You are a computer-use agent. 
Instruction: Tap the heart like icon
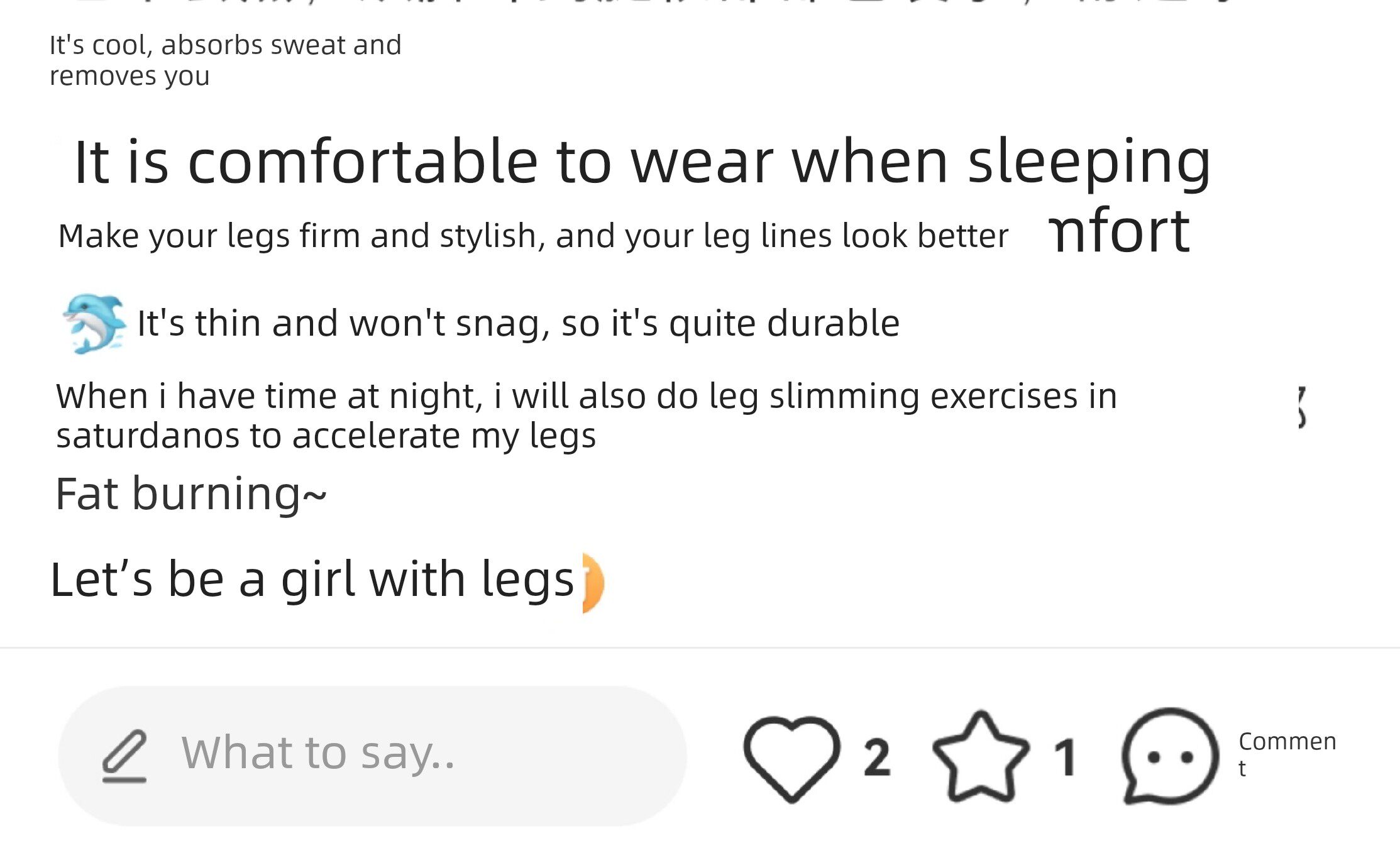click(791, 757)
